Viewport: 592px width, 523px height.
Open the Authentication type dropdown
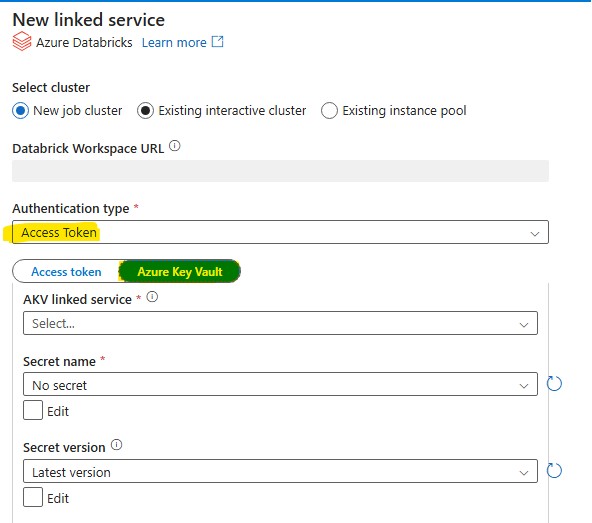[280, 232]
